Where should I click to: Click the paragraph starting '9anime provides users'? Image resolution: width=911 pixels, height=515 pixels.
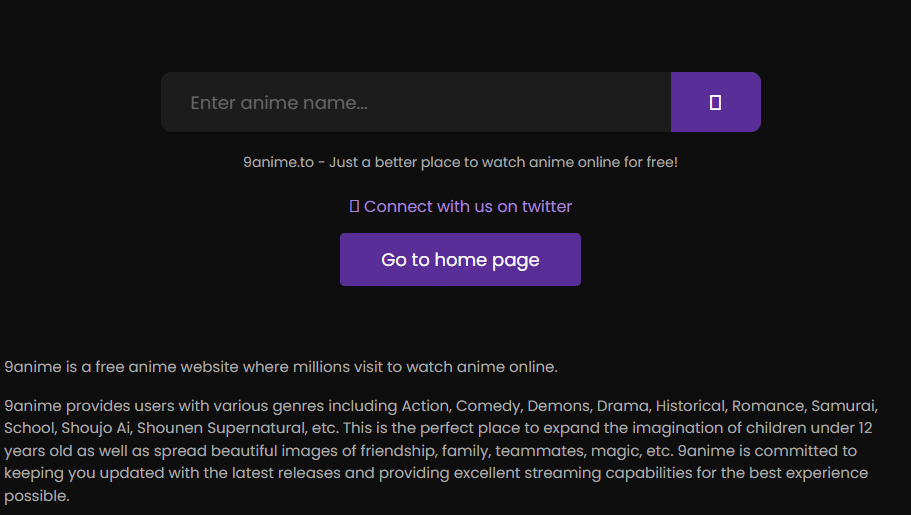pyautogui.click(x=440, y=450)
